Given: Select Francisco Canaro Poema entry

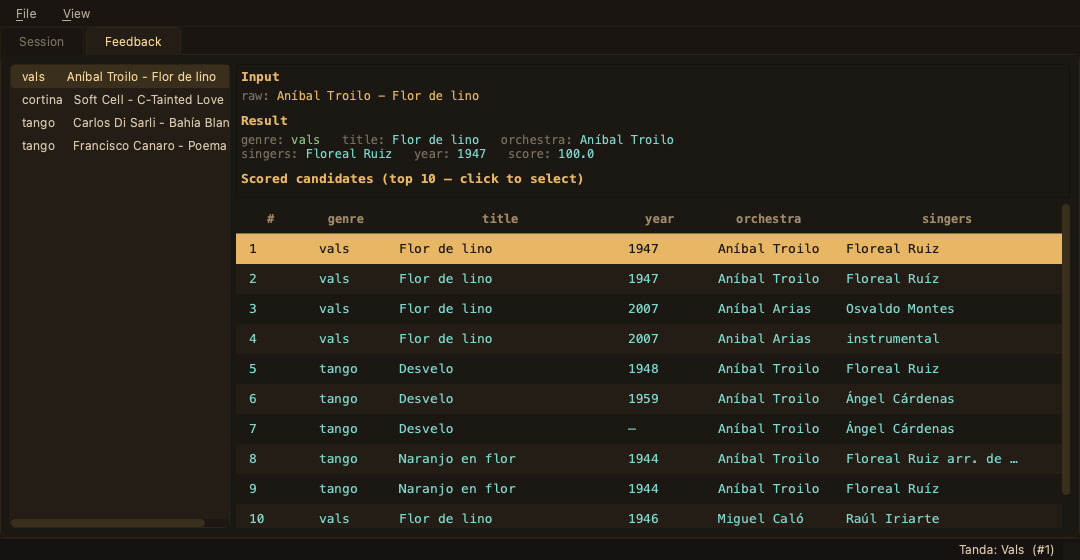Looking at the screenshot, I should point(120,146).
